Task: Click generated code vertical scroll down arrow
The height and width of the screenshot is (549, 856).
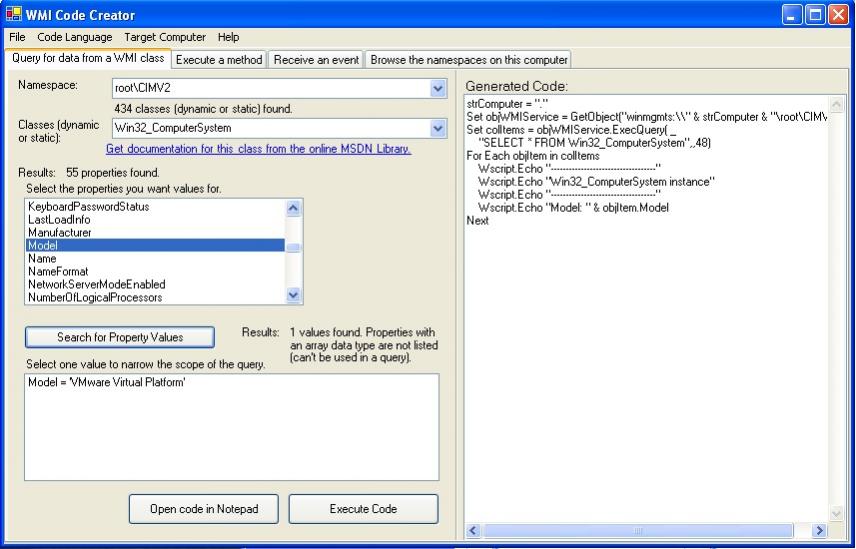Action: [836, 514]
